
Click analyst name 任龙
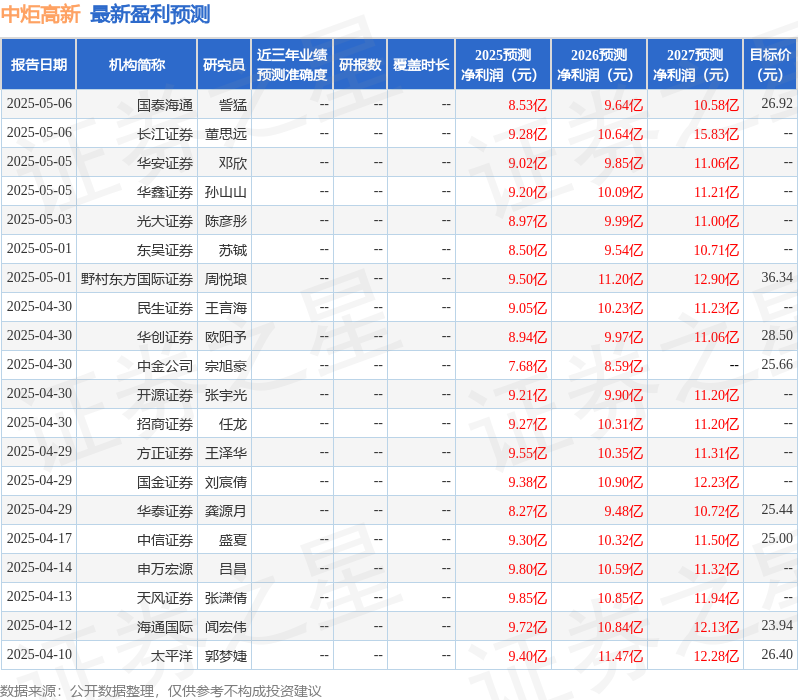tap(233, 424)
